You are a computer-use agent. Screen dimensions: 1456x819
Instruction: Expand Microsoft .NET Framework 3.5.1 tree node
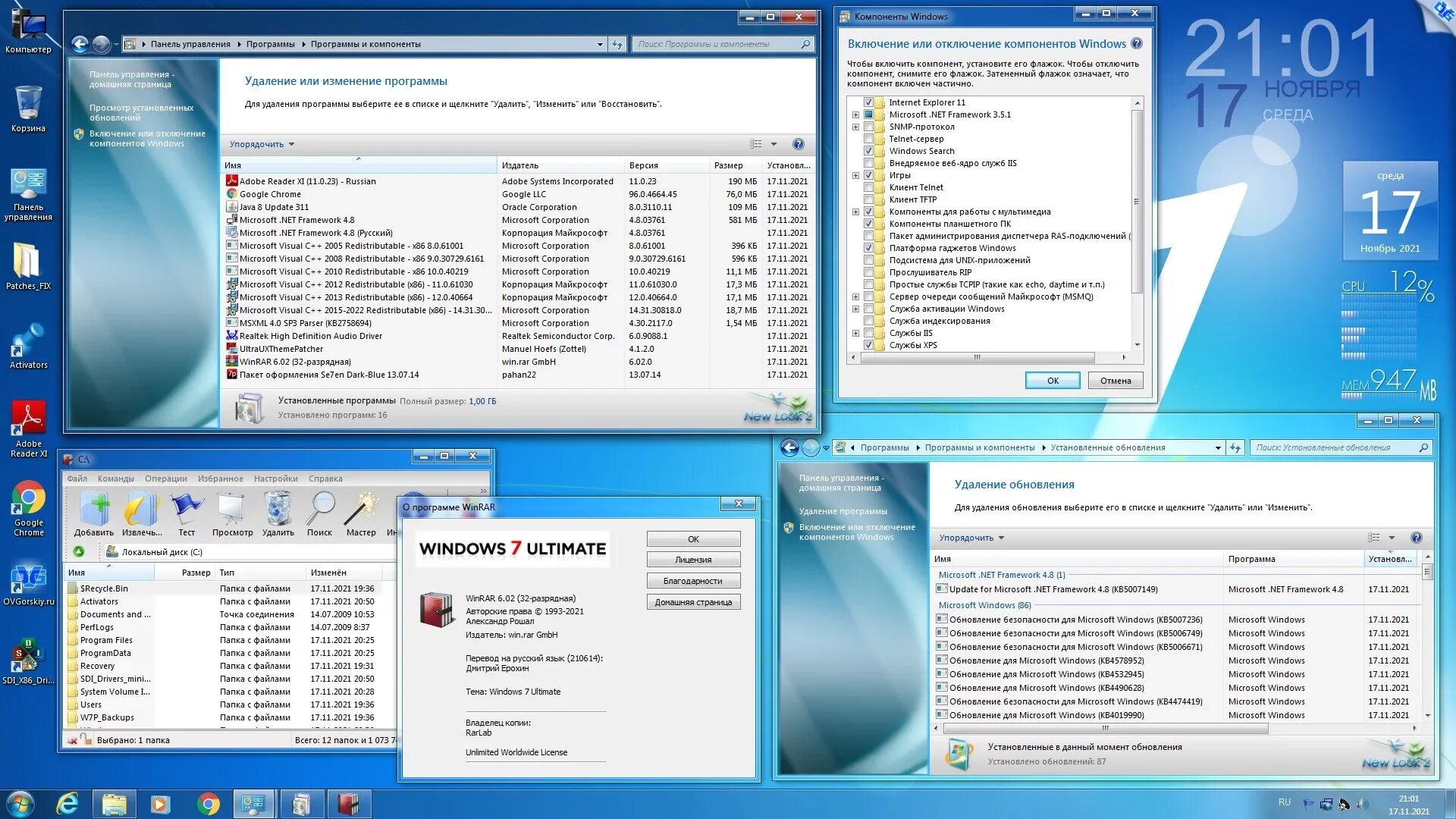tap(855, 115)
